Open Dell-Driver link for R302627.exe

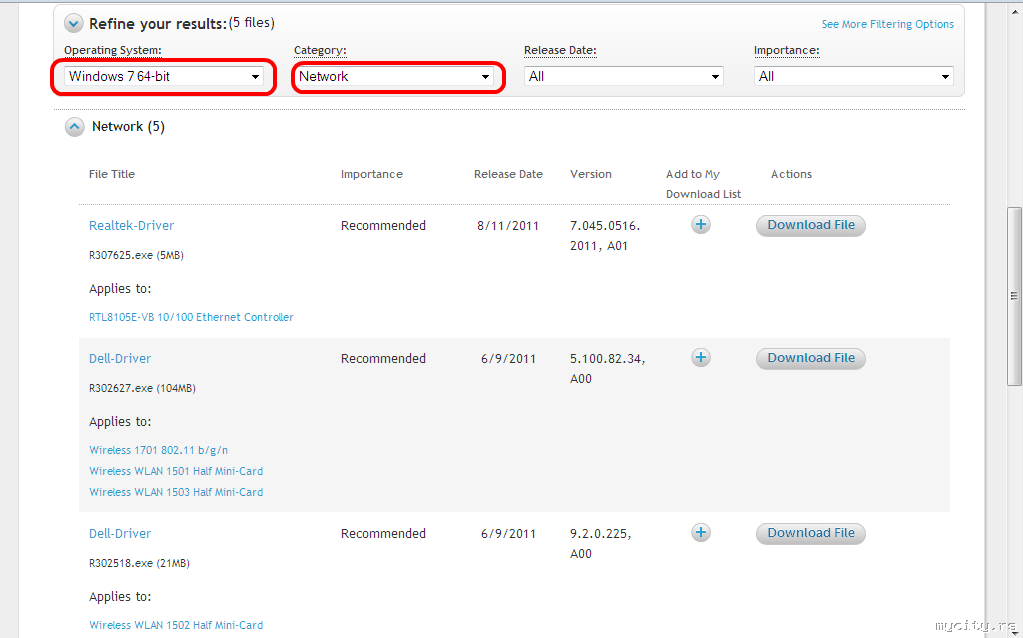click(x=119, y=359)
